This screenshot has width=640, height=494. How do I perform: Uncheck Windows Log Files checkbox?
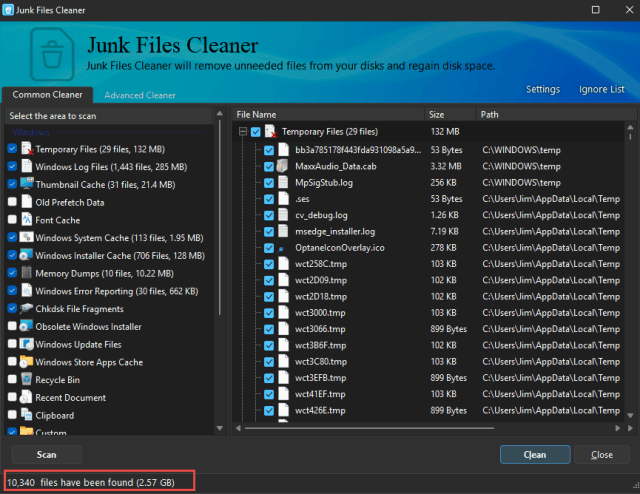coord(12,166)
